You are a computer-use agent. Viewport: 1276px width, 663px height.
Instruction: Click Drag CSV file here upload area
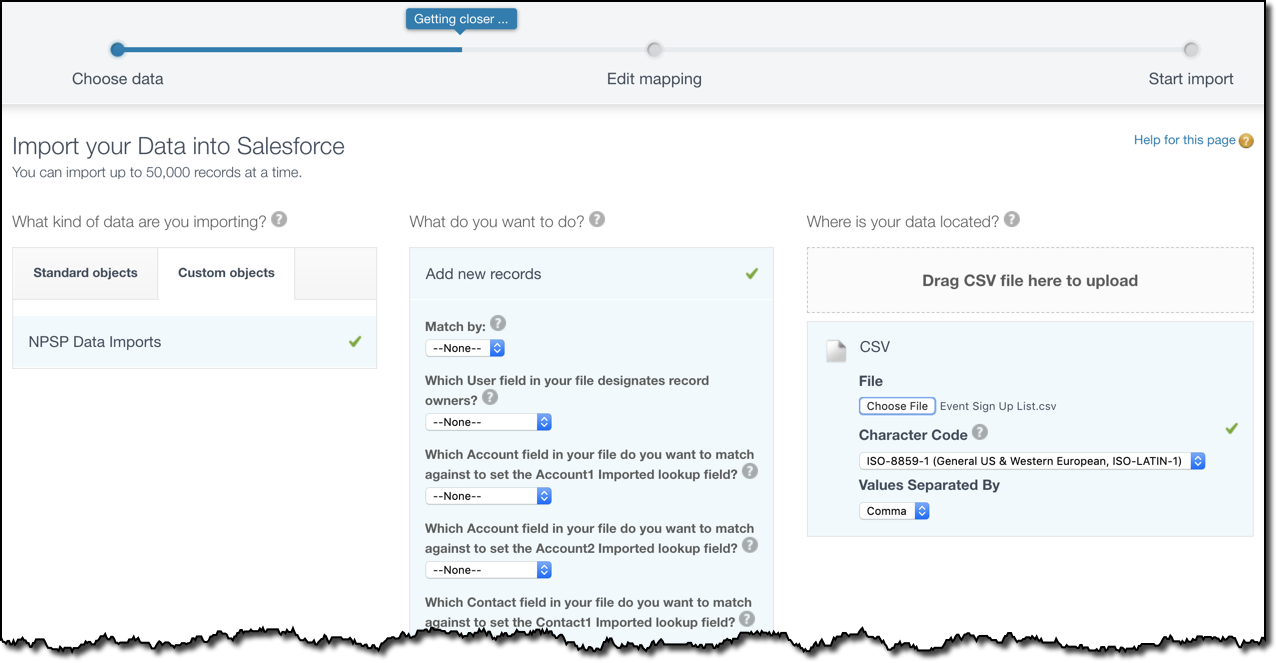click(1030, 281)
